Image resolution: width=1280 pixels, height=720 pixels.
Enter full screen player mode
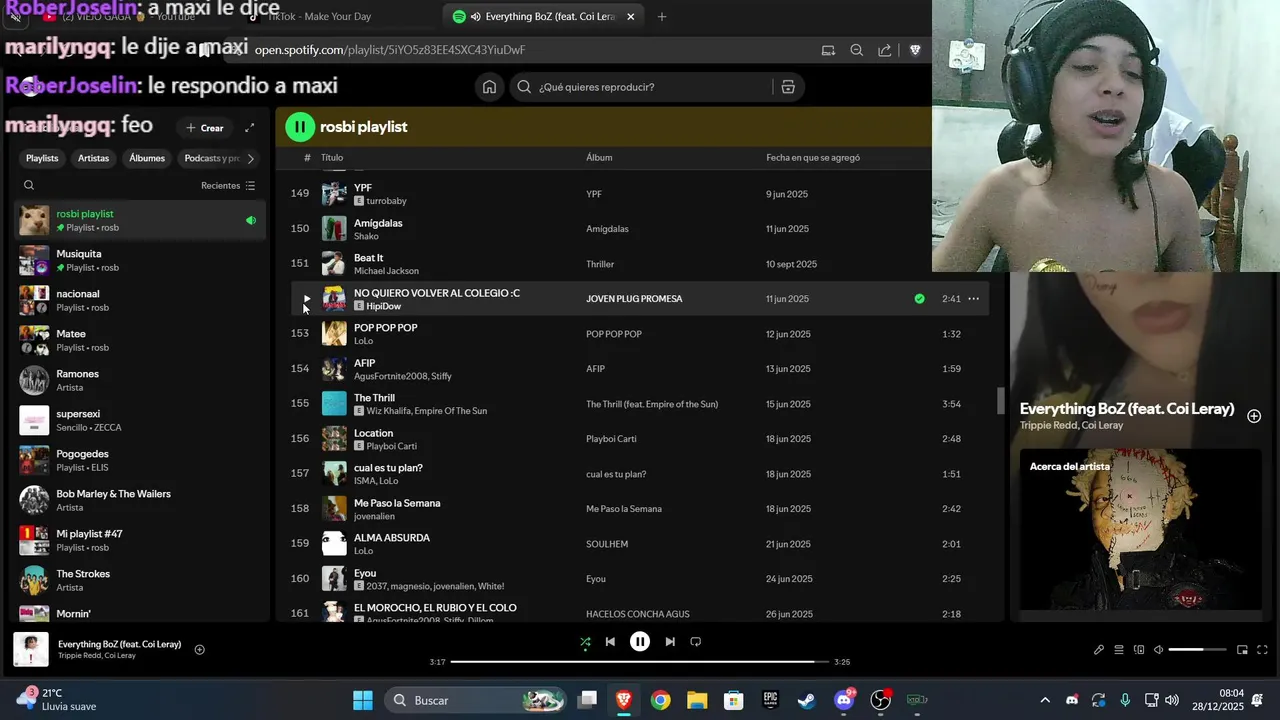[1262, 650]
